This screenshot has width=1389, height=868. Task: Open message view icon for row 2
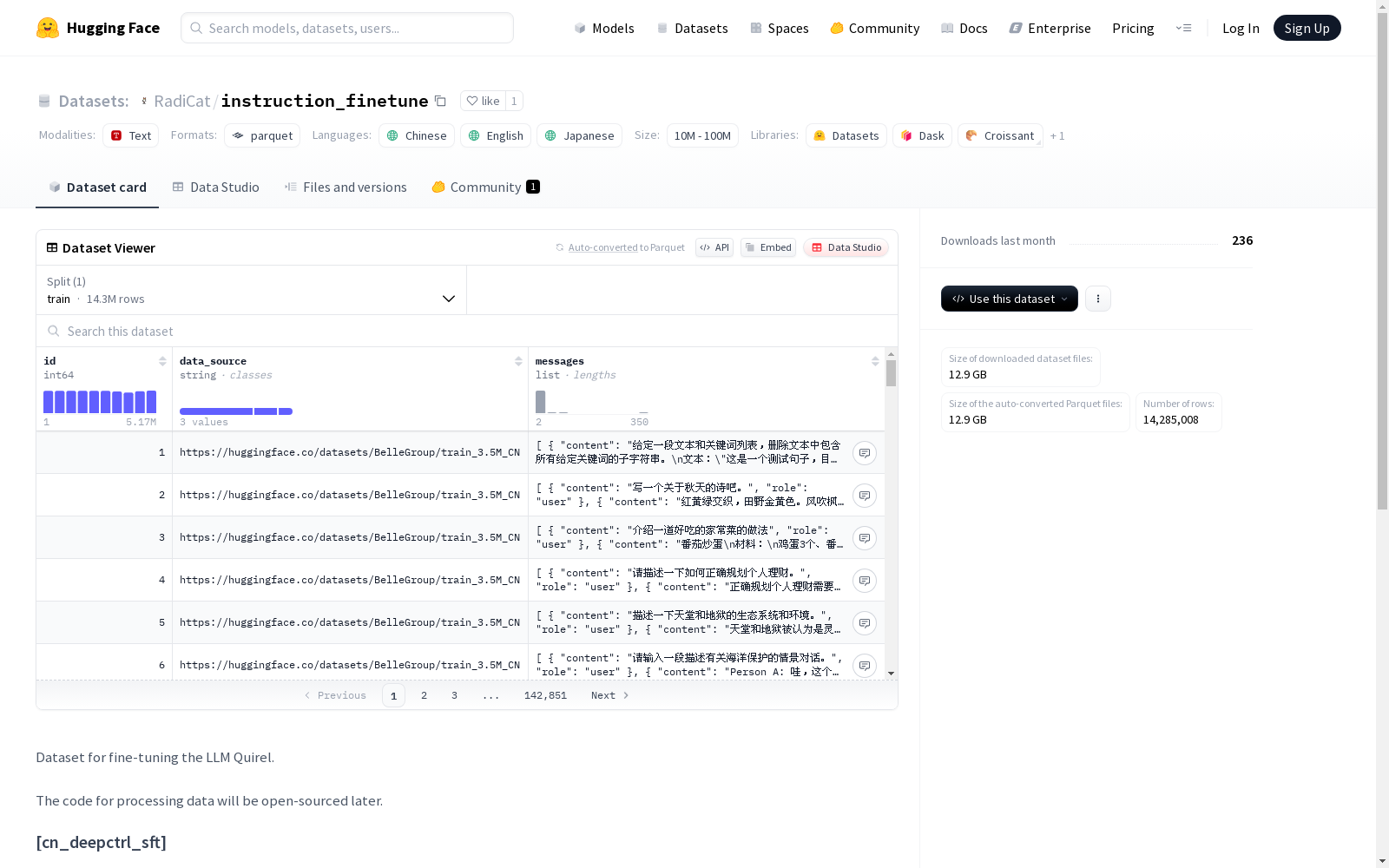coord(865,496)
